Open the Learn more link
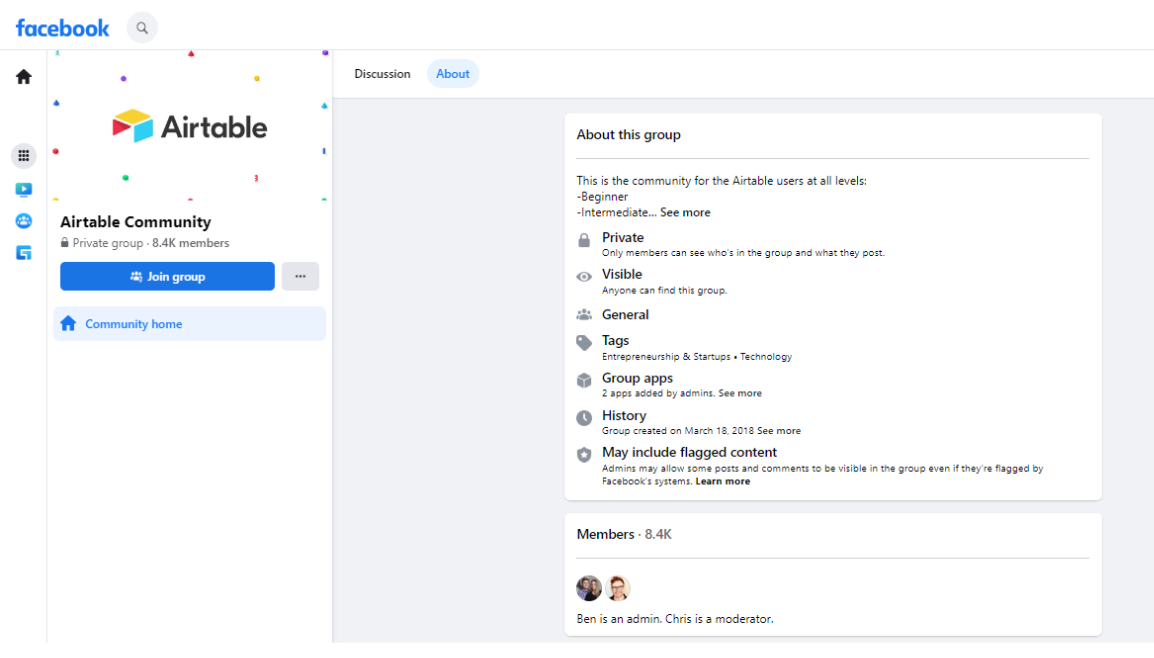The width and height of the screenshot is (1154, 658). coord(723,481)
